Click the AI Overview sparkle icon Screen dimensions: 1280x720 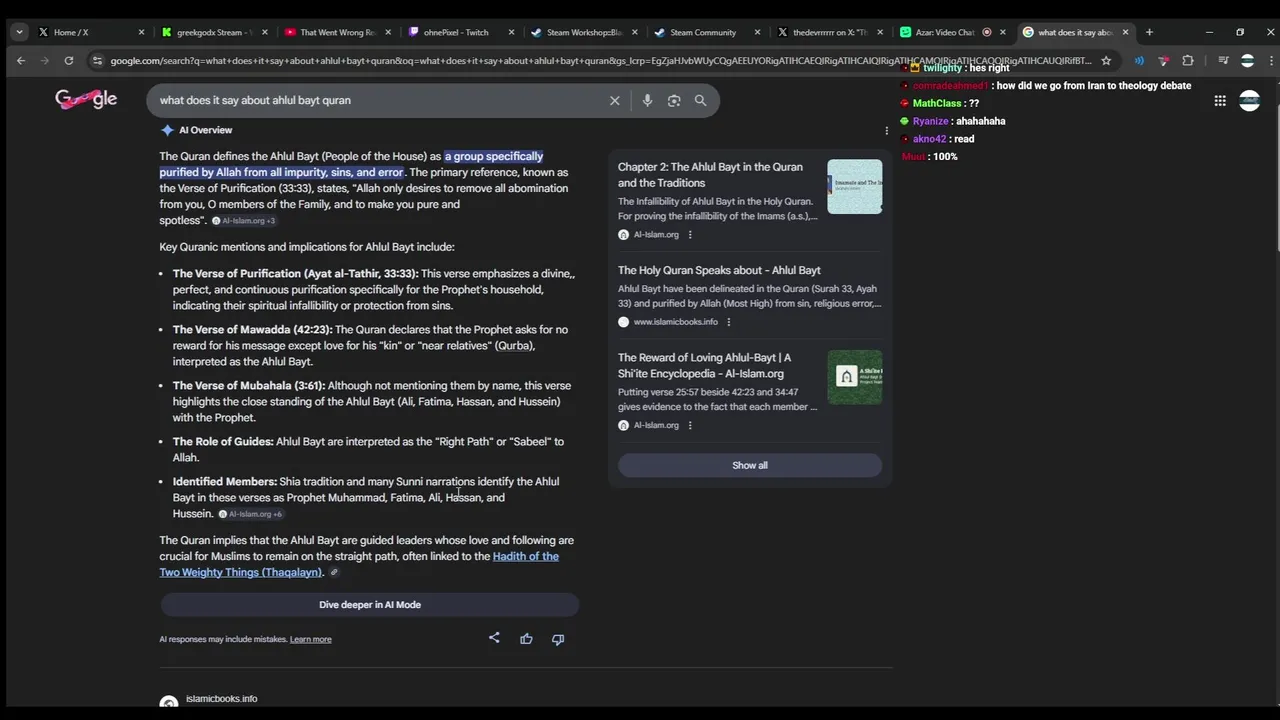click(167, 130)
